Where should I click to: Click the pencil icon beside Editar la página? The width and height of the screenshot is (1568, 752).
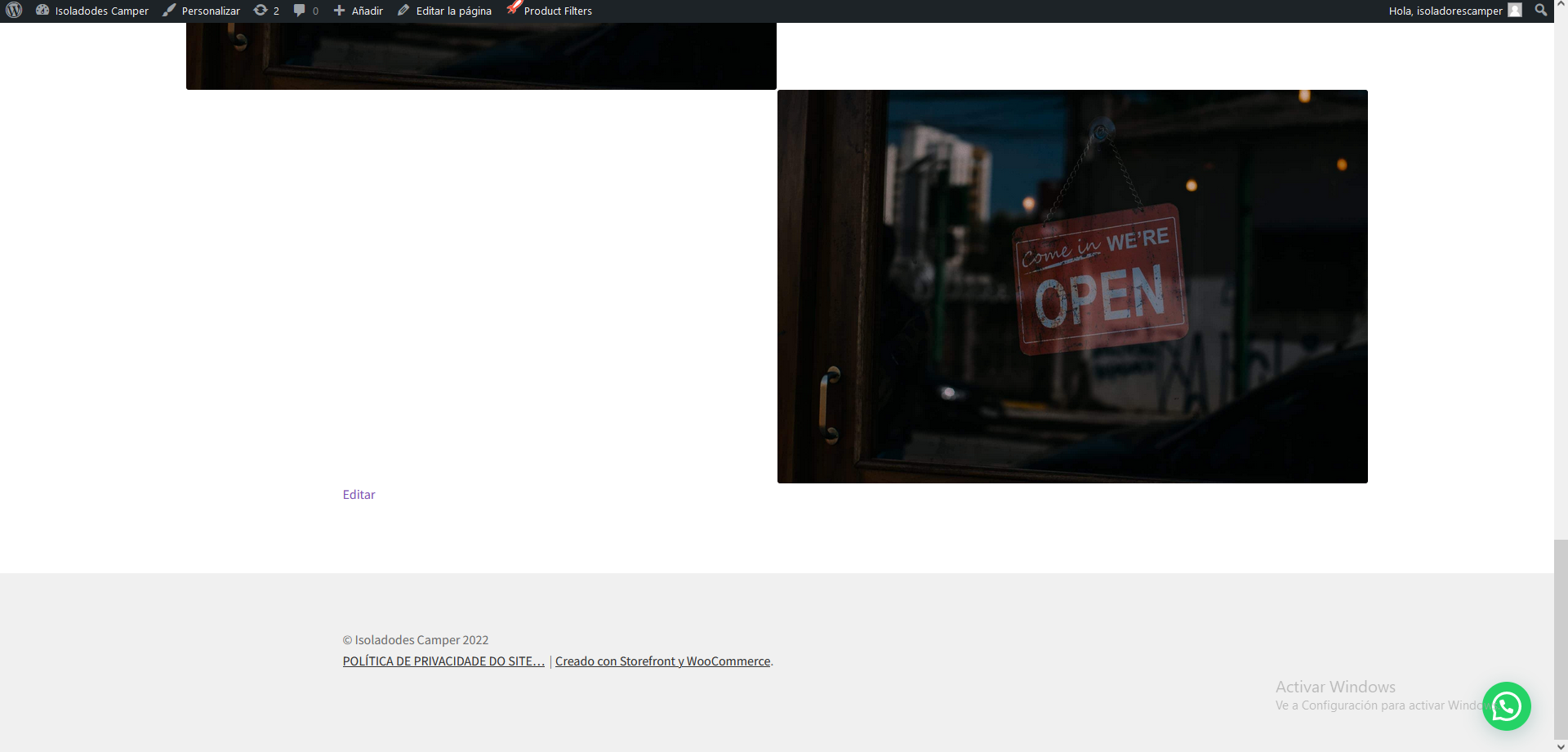tap(403, 10)
